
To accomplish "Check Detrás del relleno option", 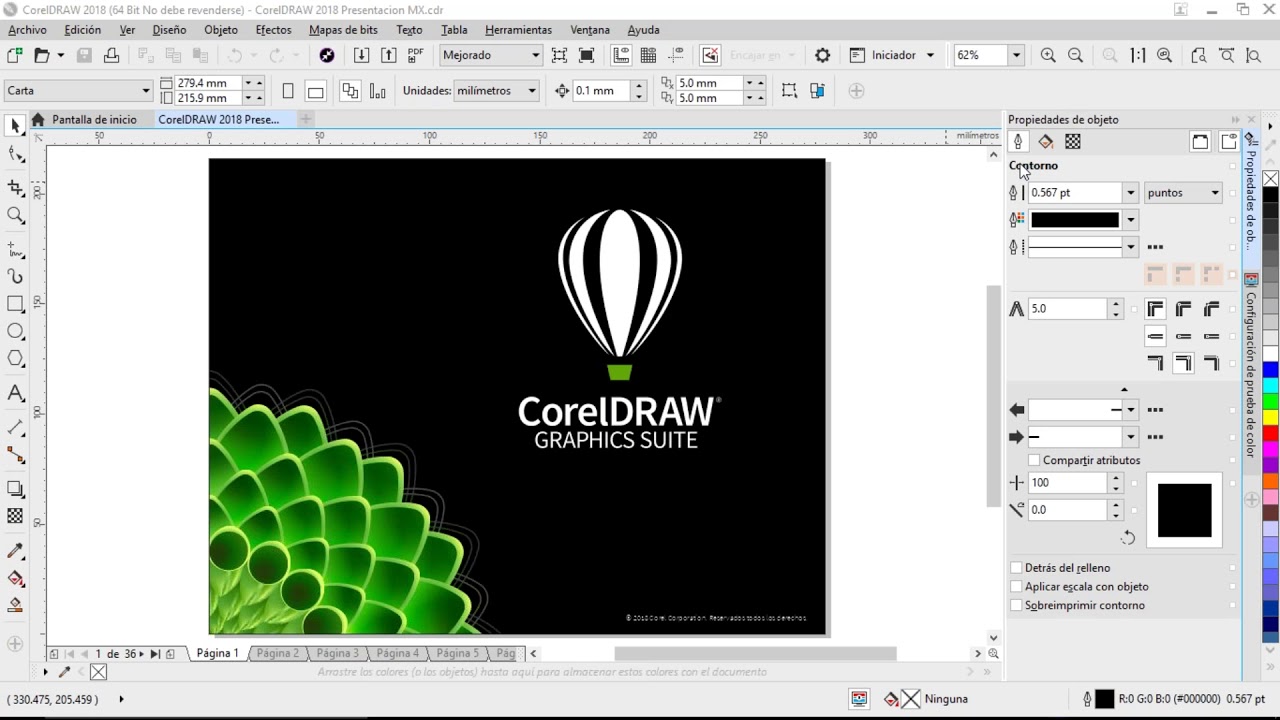I will click(1016, 568).
